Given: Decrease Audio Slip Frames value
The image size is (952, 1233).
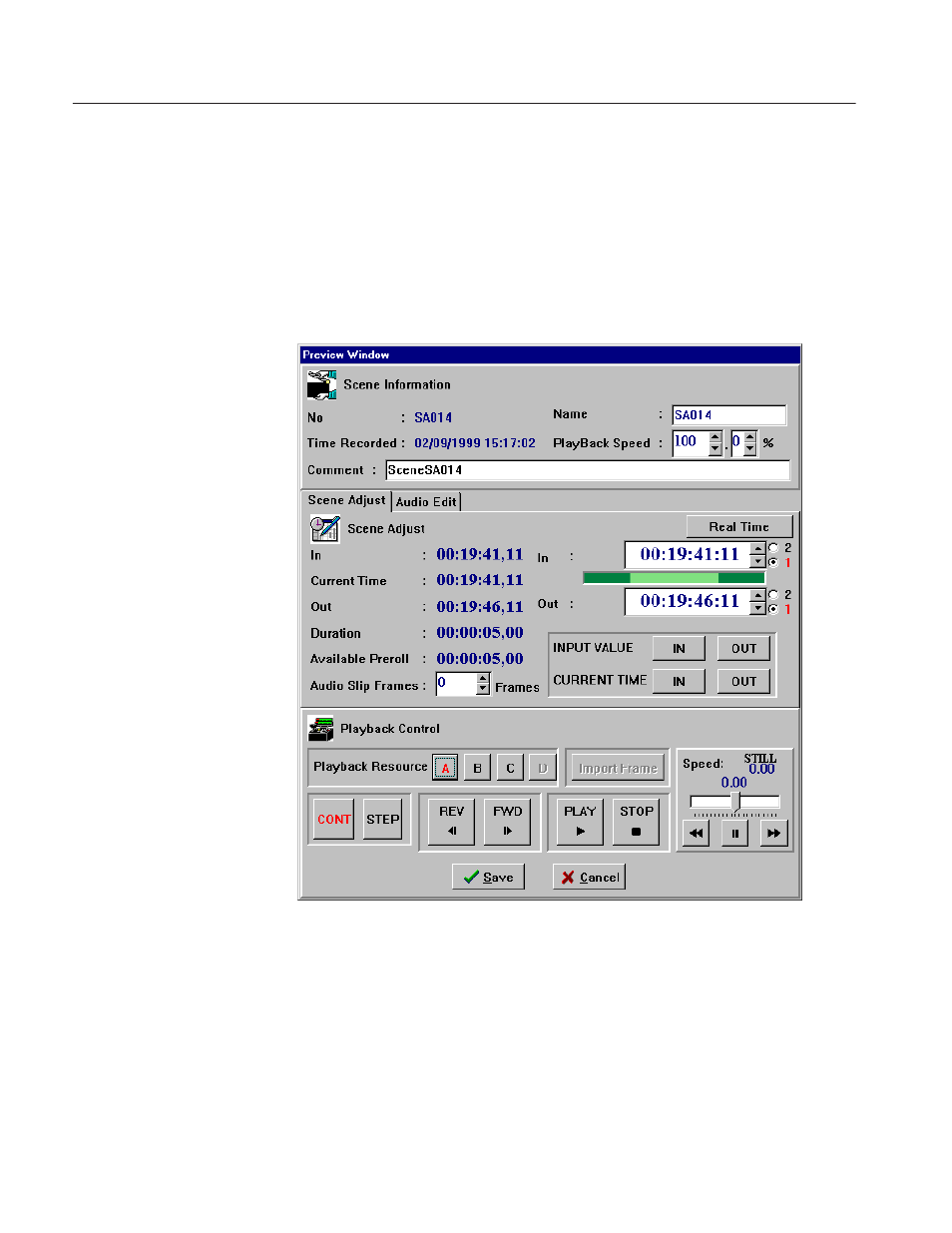Looking at the screenshot, I should coord(483,690).
